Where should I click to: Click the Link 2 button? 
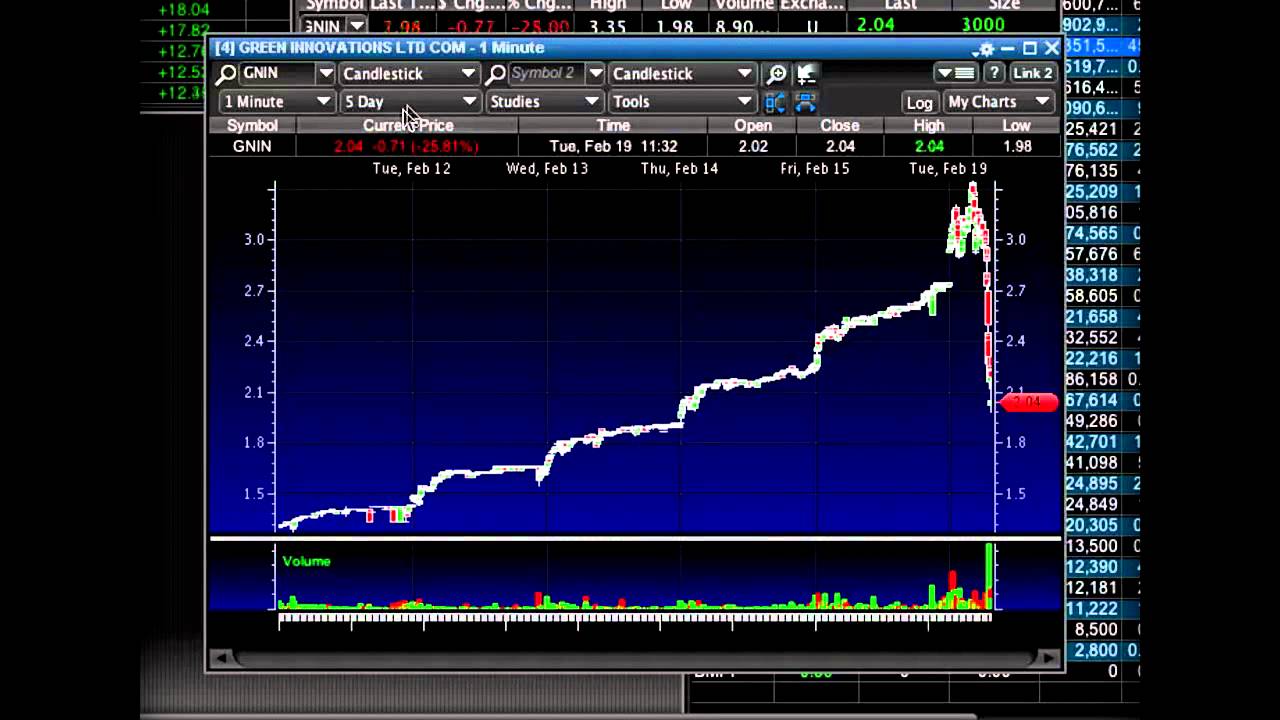pyautogui.click(x=1032, y=73)
